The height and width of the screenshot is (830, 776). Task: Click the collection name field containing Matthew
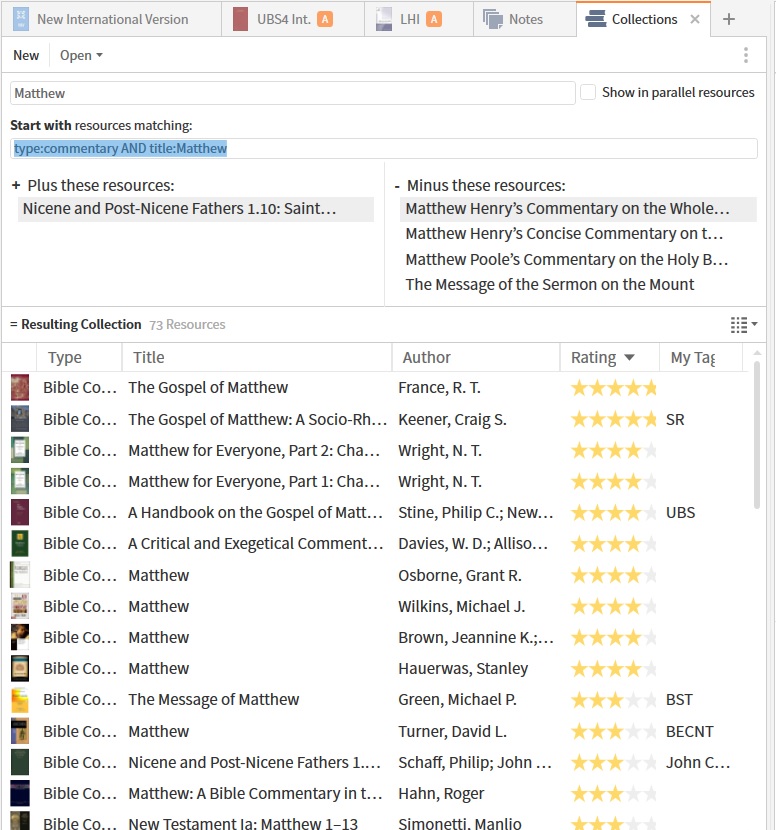(x=292, y=93)
